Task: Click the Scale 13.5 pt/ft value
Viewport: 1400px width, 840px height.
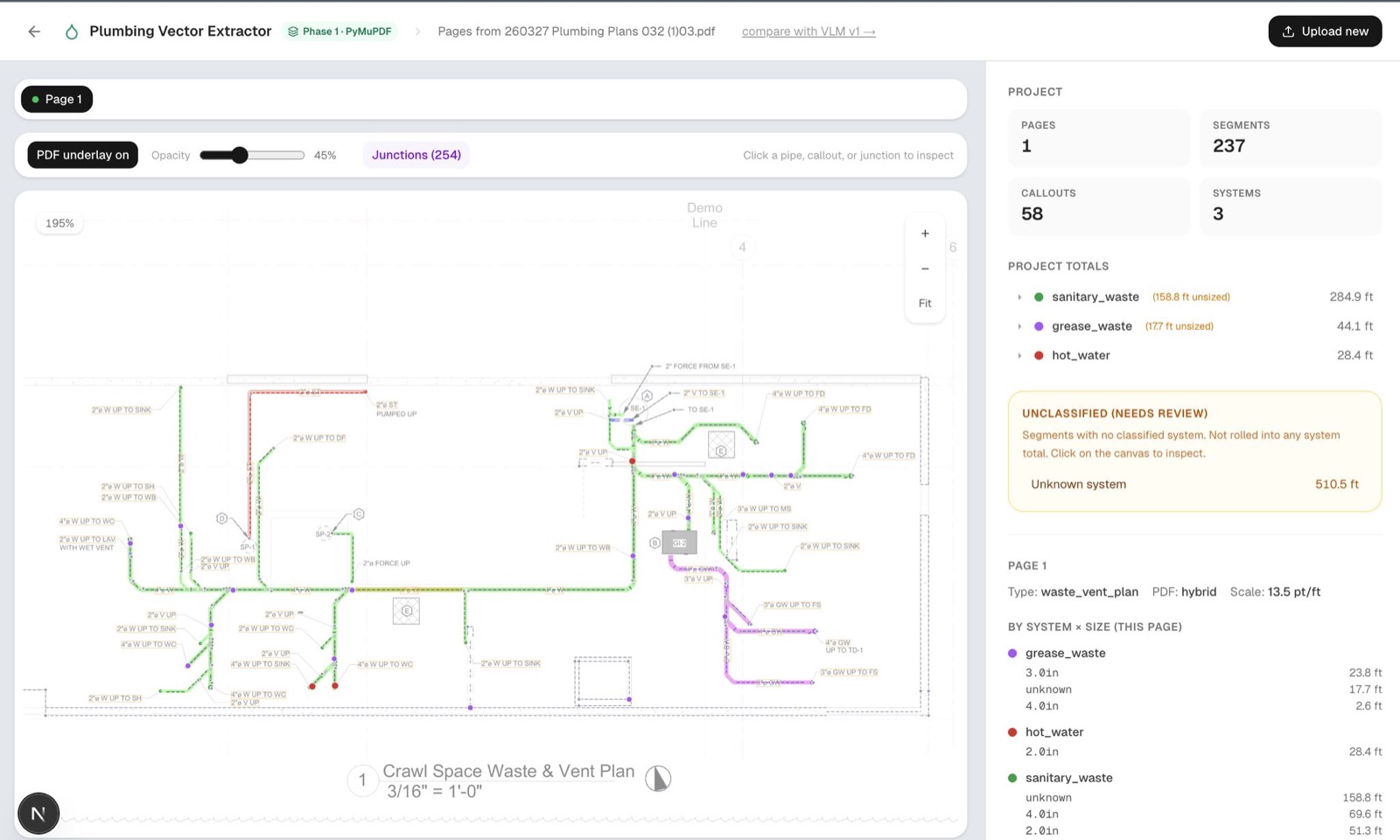Action: click(1294, 592)
